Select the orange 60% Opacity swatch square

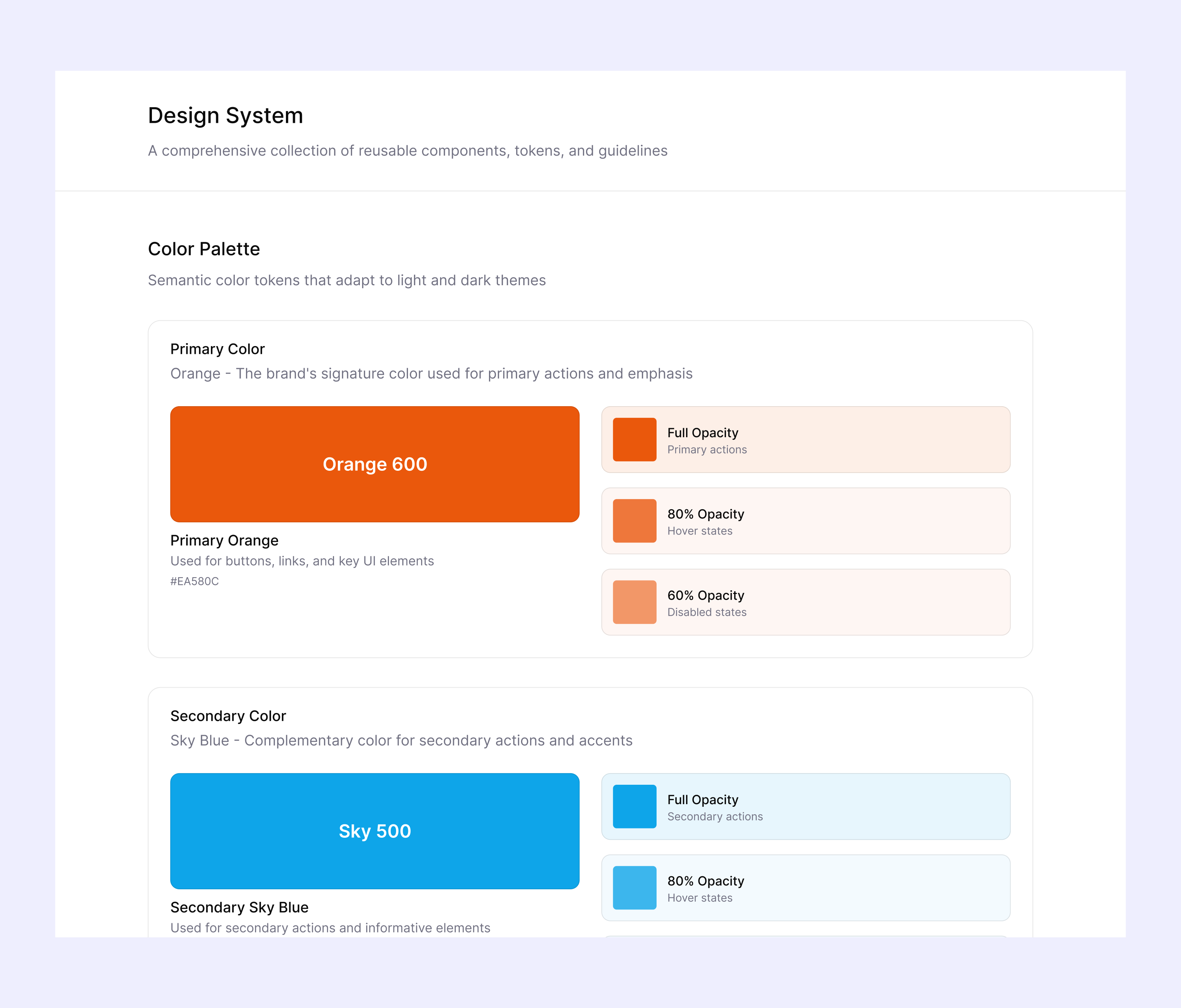pyautogui.click(x=635, y=602)
